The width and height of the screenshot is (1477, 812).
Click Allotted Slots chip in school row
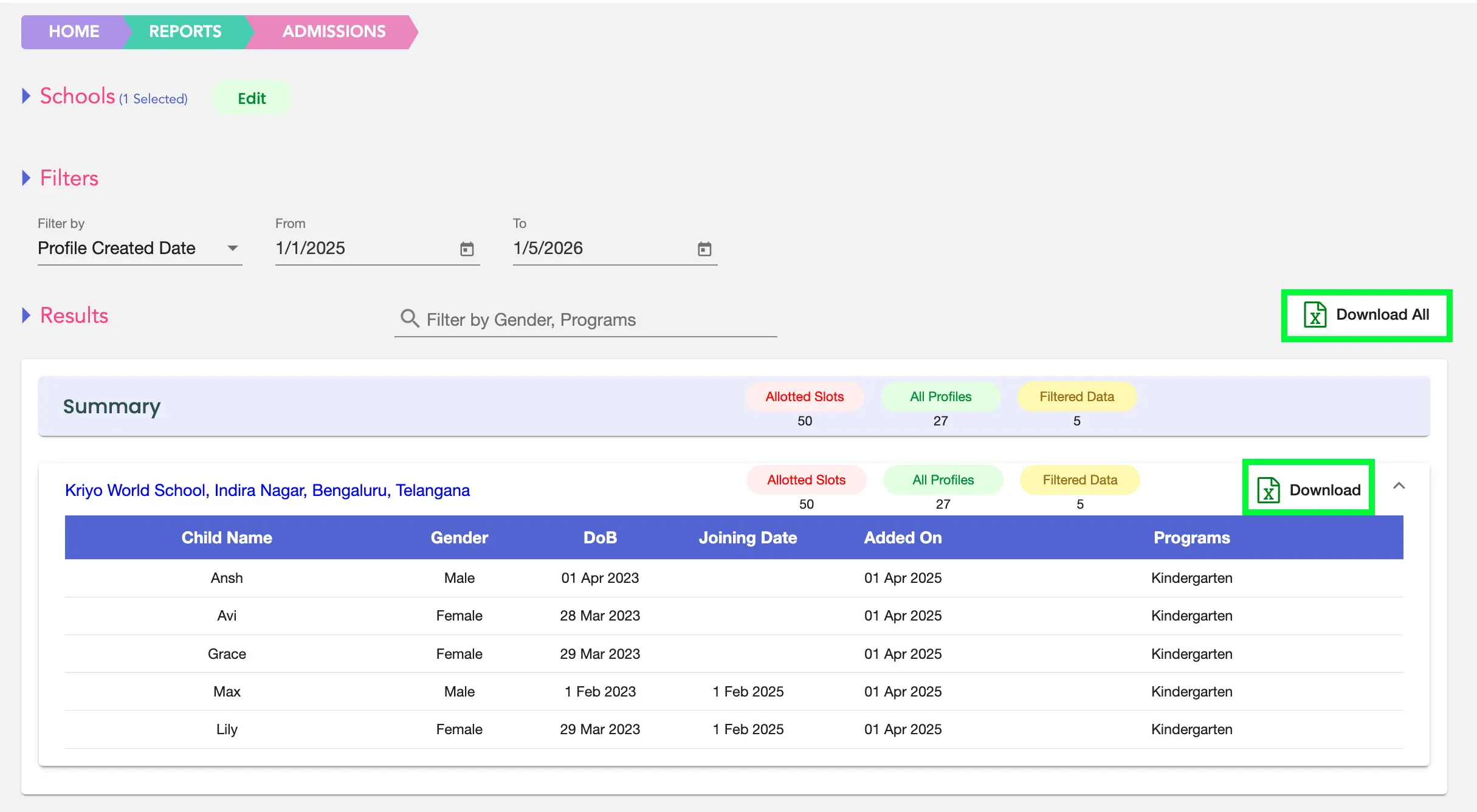[807, 480]
